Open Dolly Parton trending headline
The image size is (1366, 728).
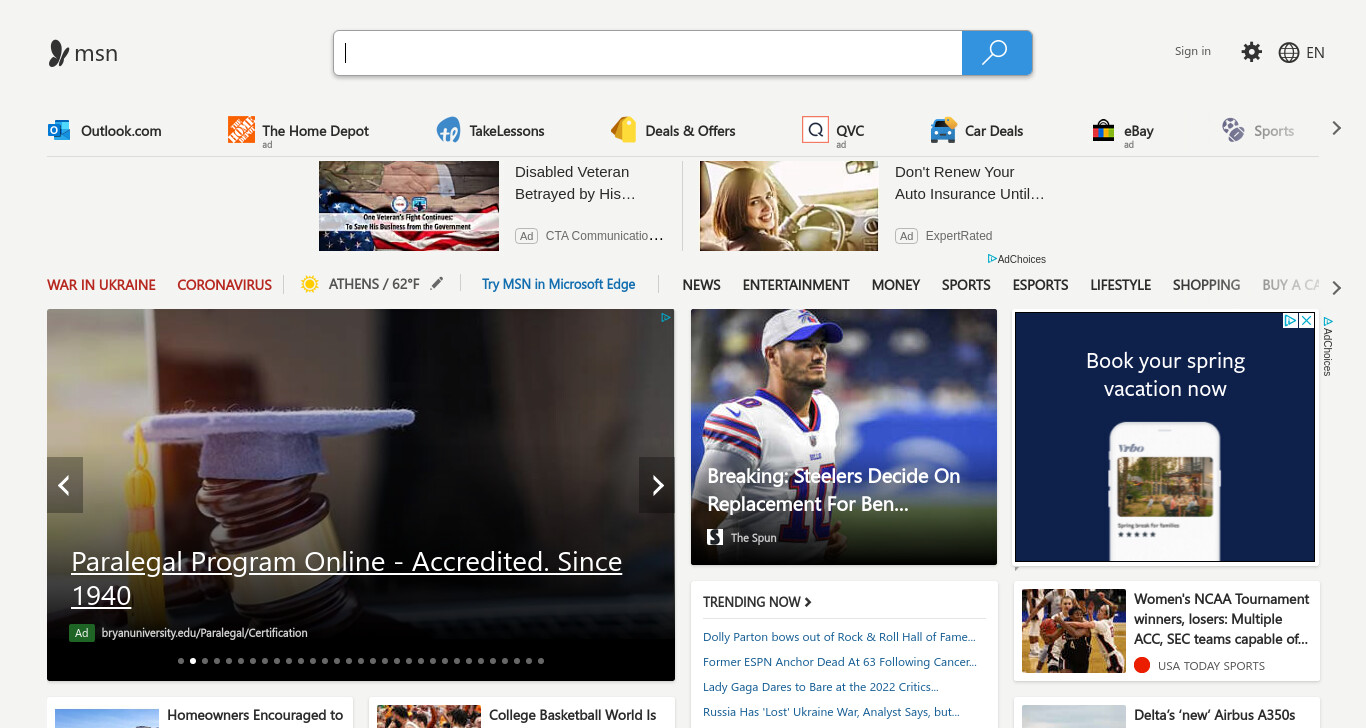coord(839,637)
